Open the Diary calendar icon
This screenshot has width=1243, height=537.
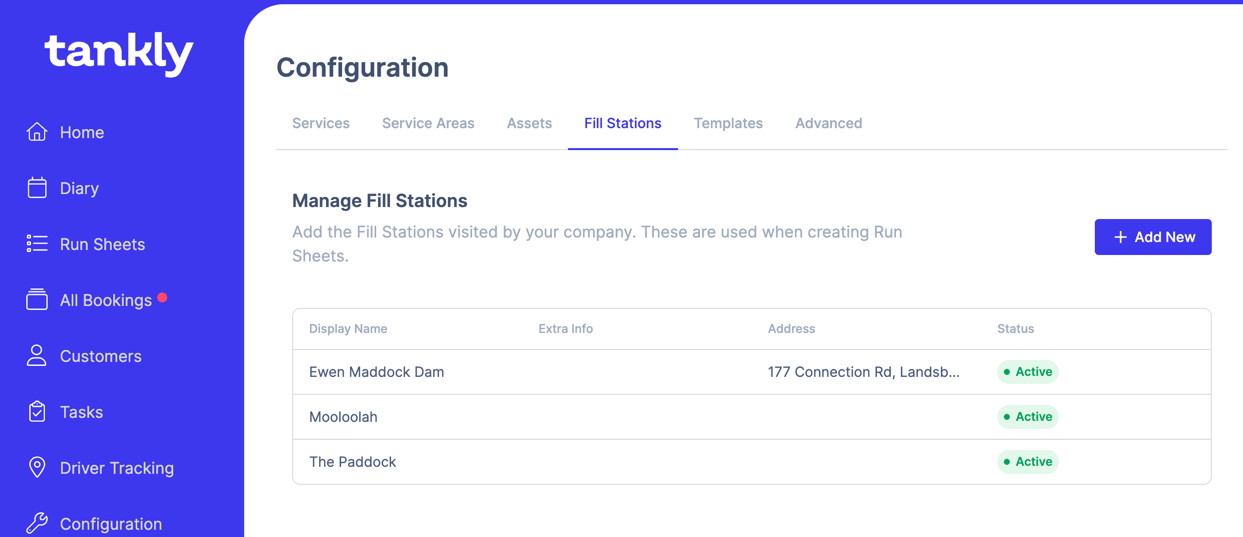37,188
